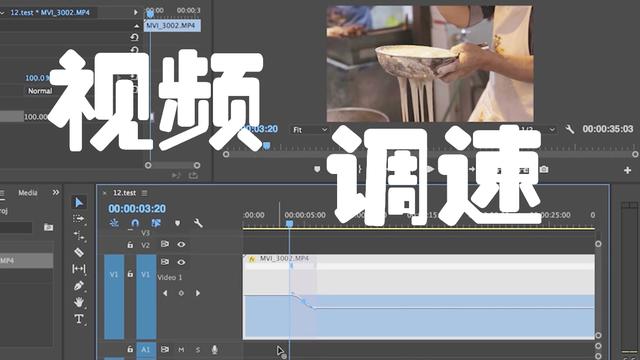The height and width of the screenshot is (360, 640).
Task: Reset the first effect parameter
Action: tap(134, 37)
